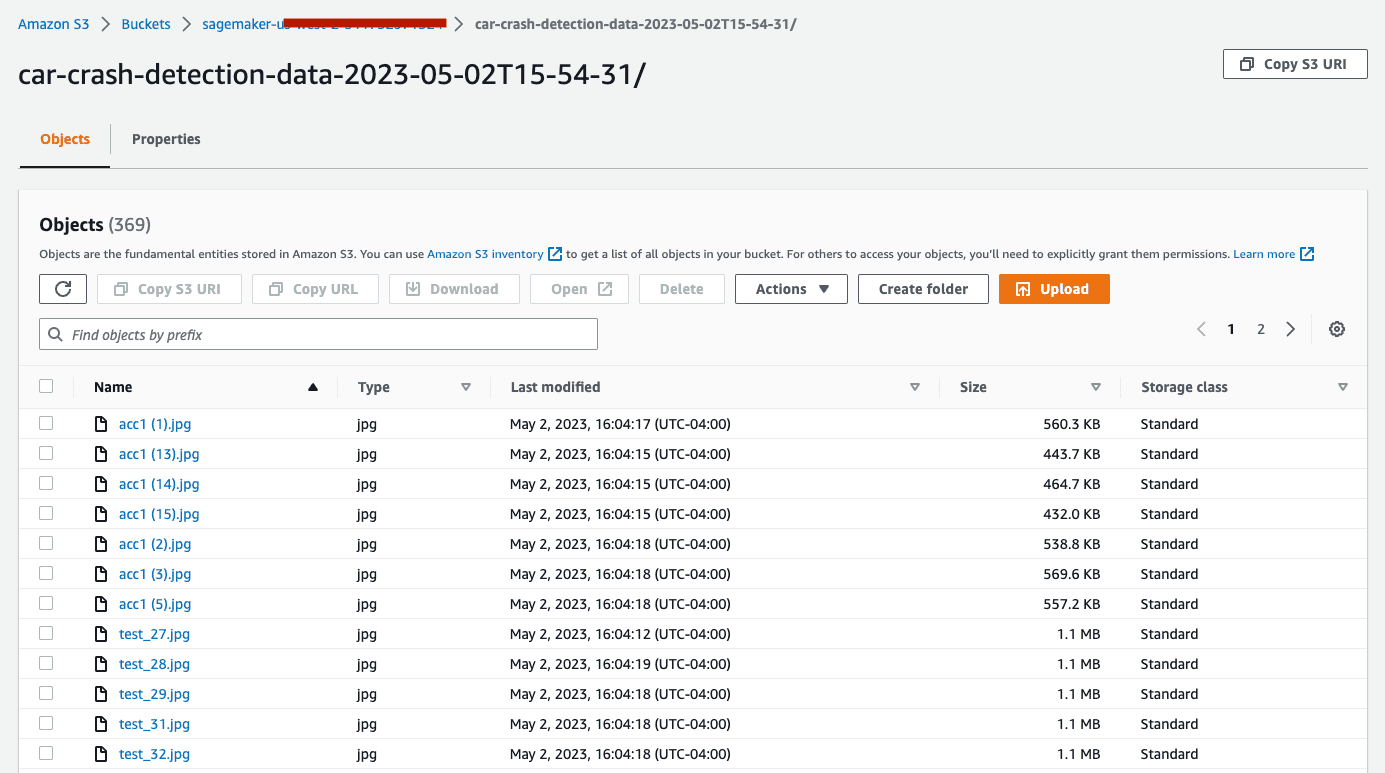Go to next page arrow
Screen dimensions: 1385x773
[x=1291, y=329]
